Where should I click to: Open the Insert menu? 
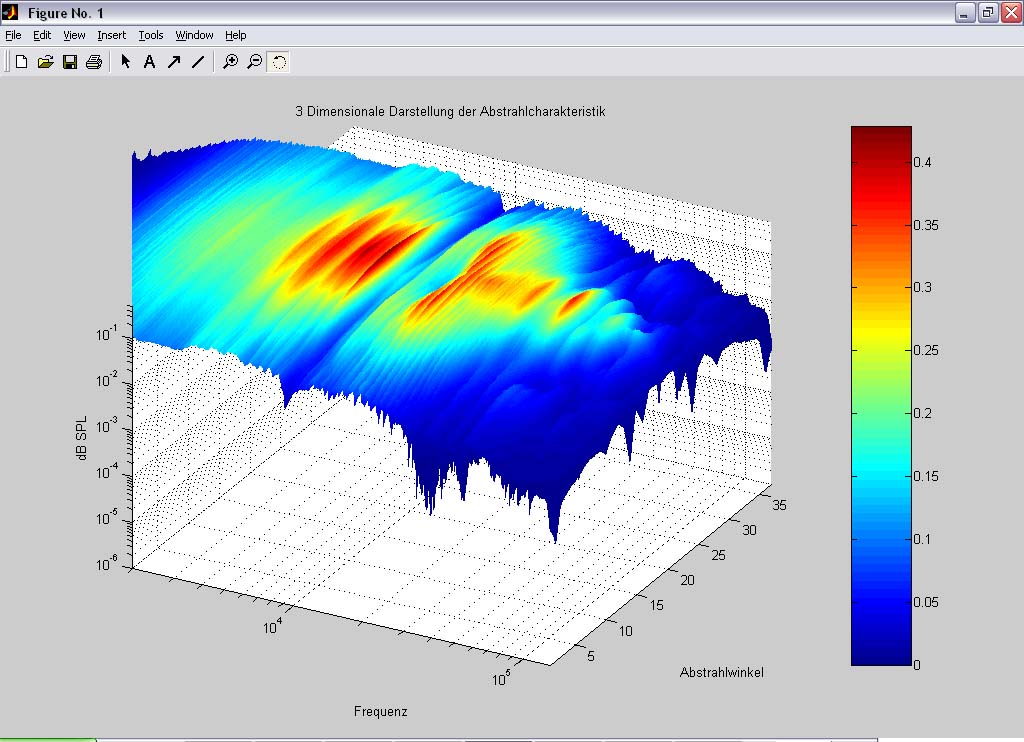click(111, 35)
